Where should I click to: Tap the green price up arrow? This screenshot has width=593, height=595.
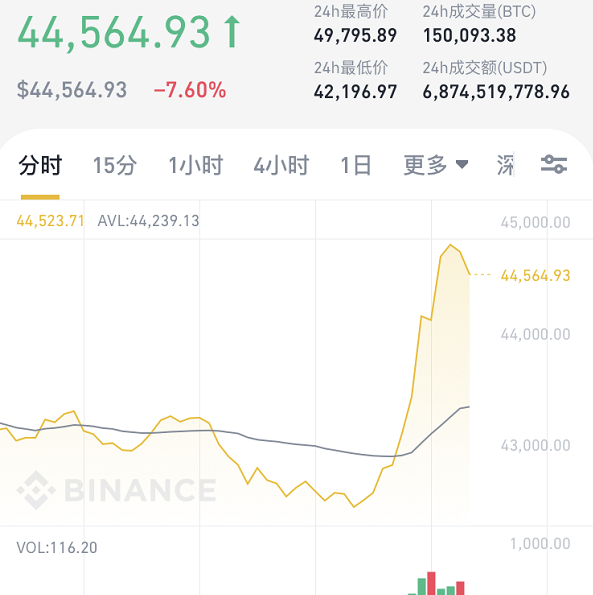231,32
